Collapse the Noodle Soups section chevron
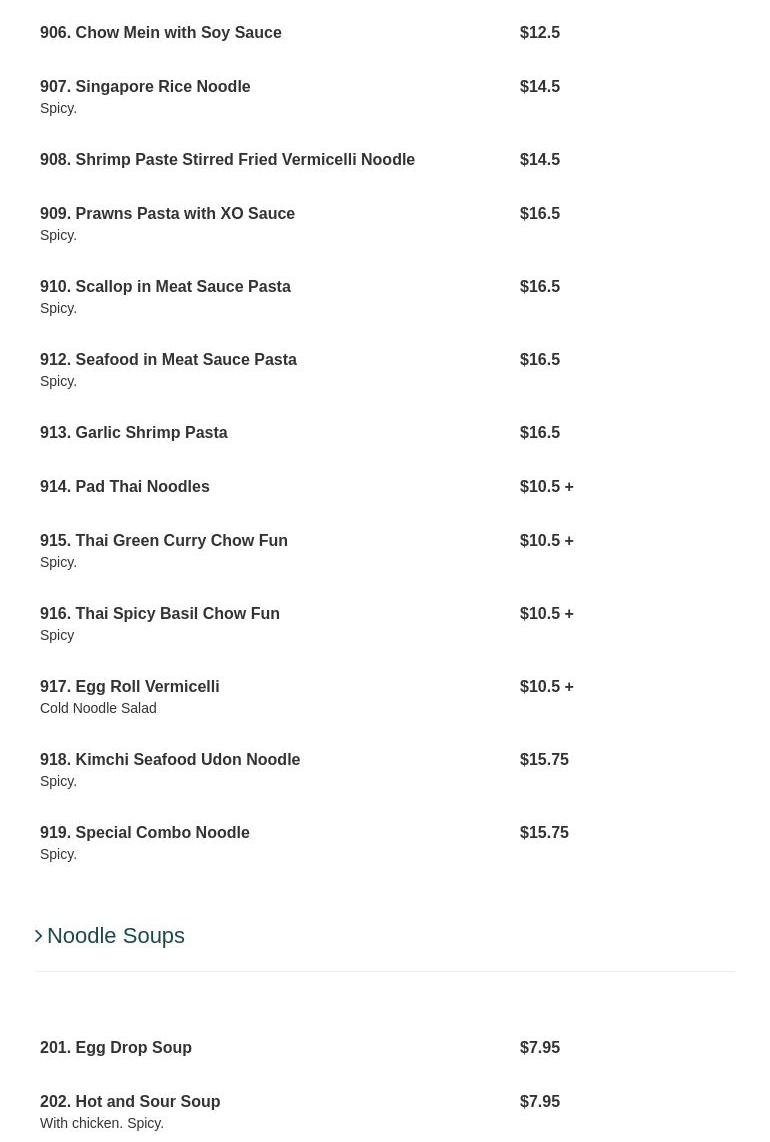770x1142 pixels. pyautogui.click(x=39, y=936)
